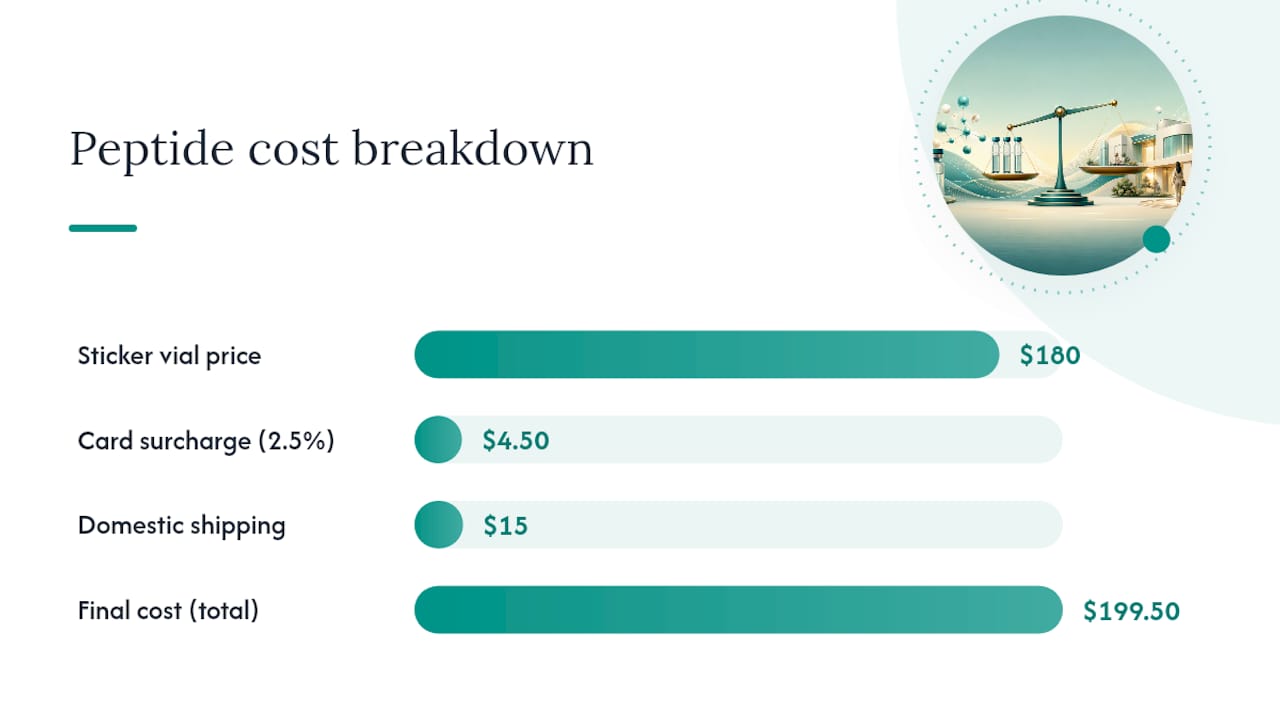Click the small teal dot on image ring
The height and width of the screenshot is (720, 1280).
click(1156, 239)
